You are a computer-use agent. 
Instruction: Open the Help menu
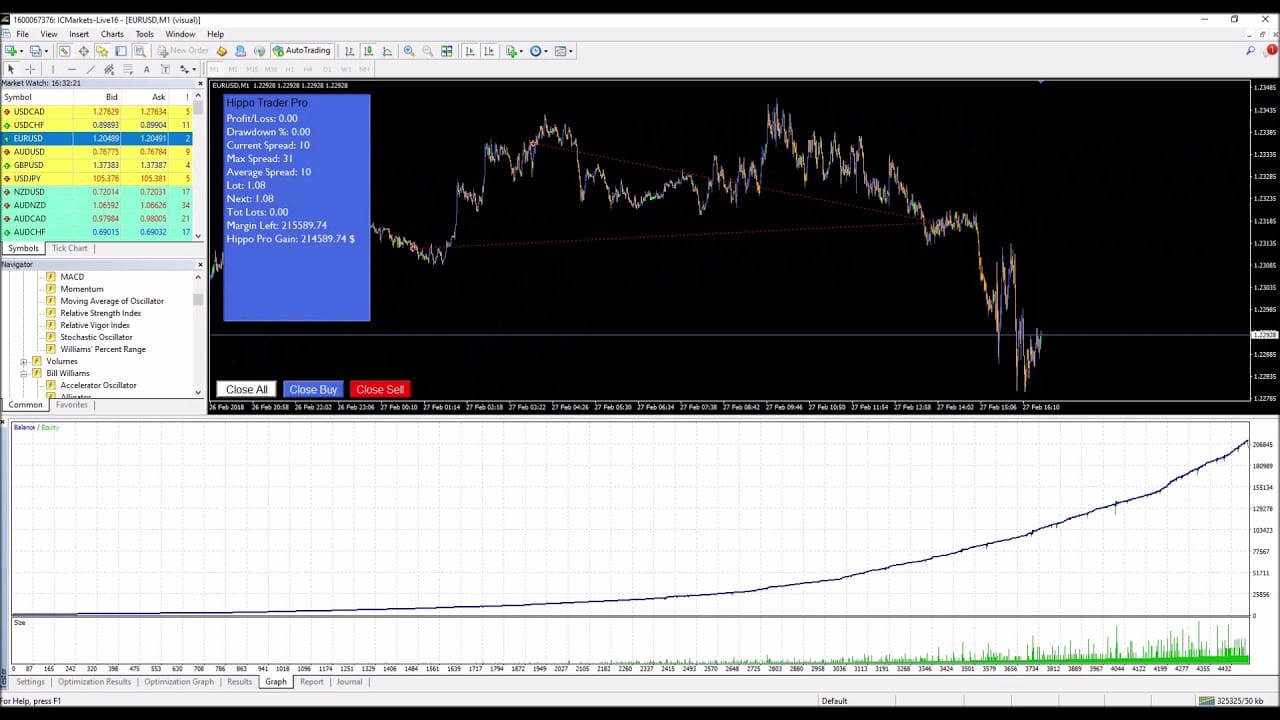pos(215,34)
